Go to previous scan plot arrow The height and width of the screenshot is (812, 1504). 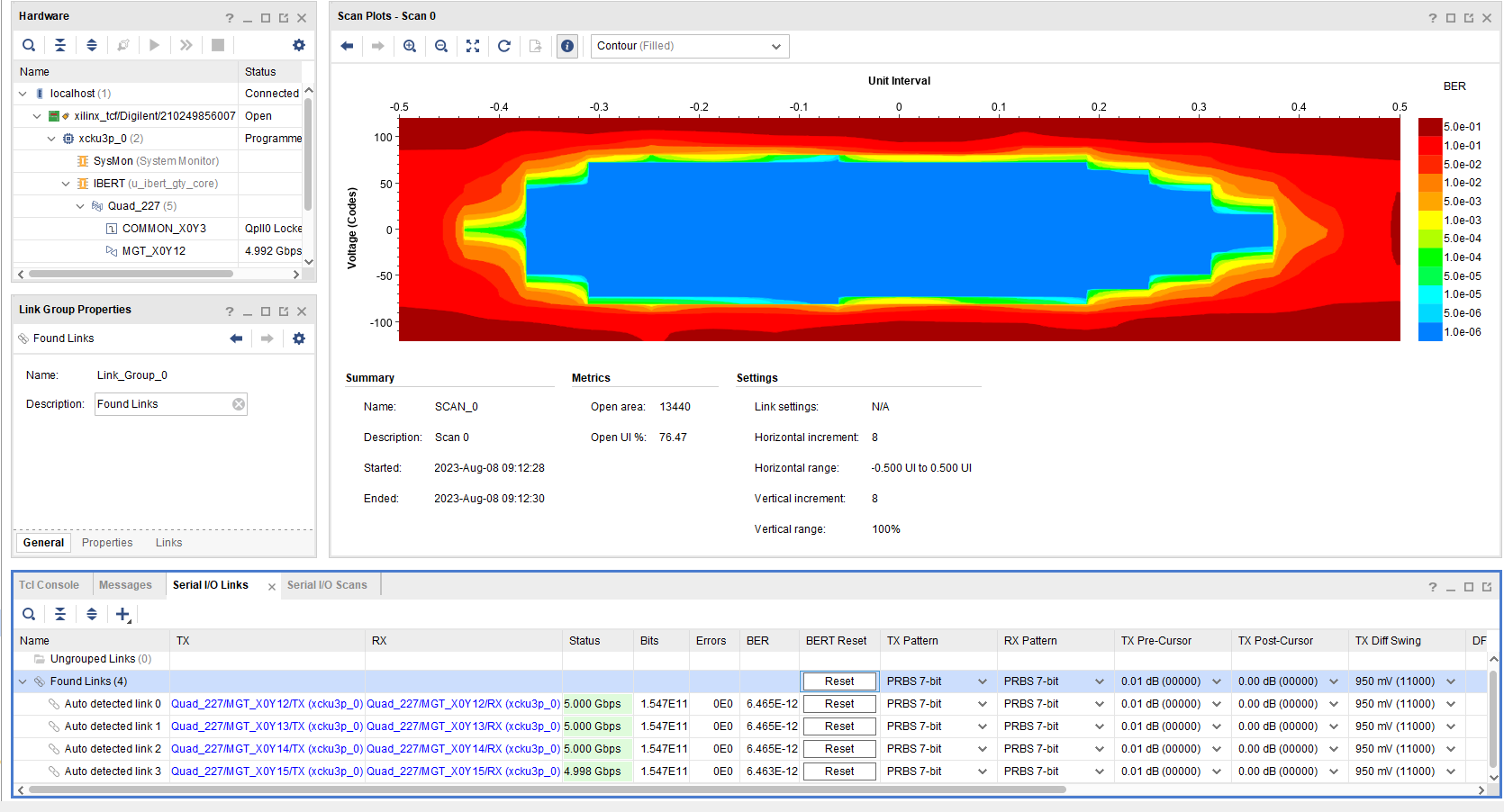[x=347, y=46]
